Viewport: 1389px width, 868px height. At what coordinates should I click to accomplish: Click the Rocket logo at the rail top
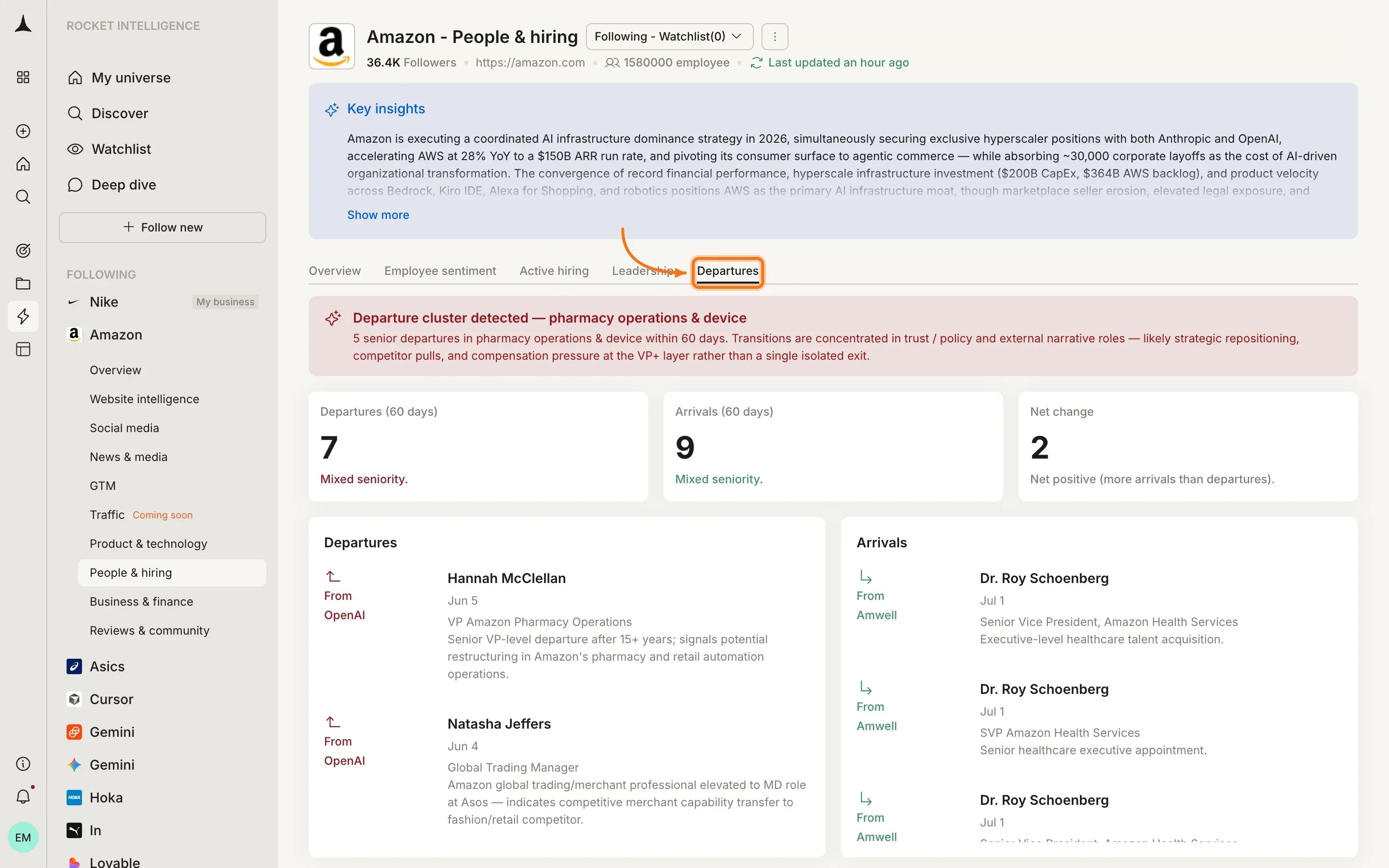click(x=23, y=24)
